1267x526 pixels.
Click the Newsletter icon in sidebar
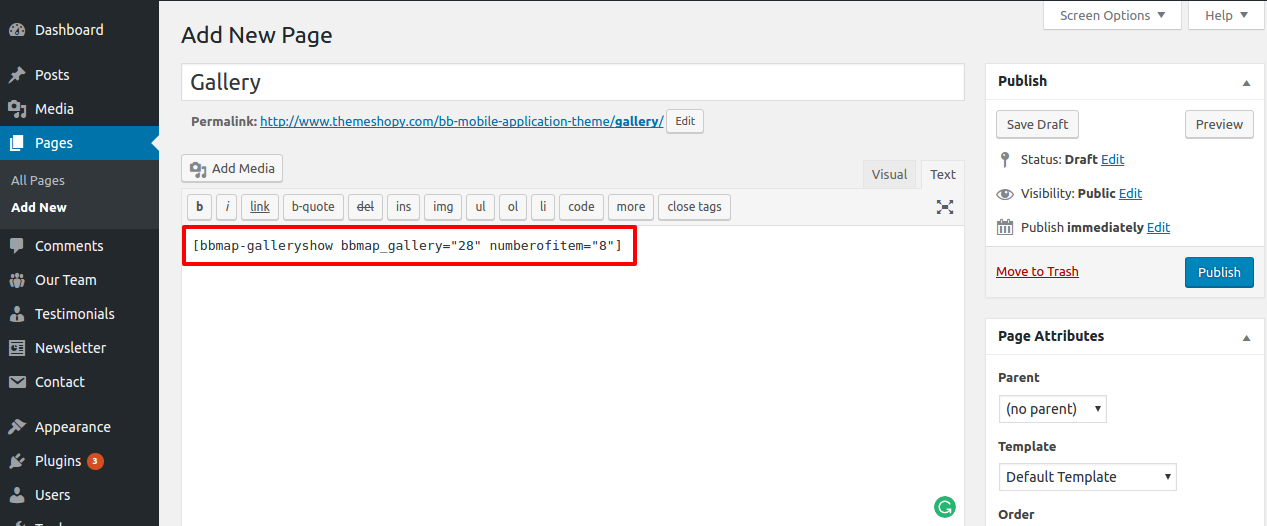(17, 348)
